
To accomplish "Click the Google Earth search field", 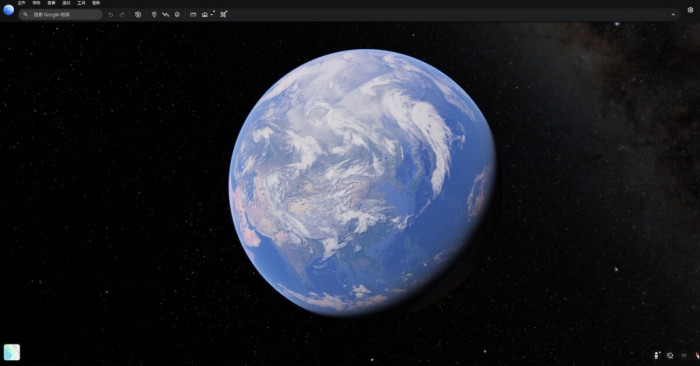I will (x=60, y=14).
